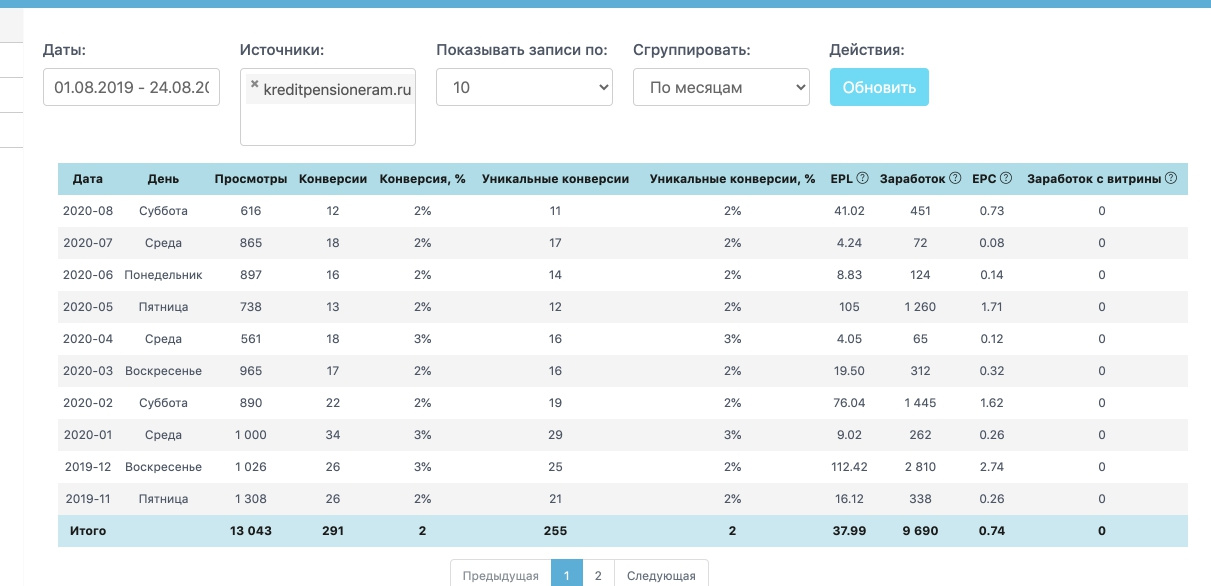The width and height of the screenshot is (1211, 586).
Task: Sort by Уникальные конверсии, % column header
Action: pos(732,179)
